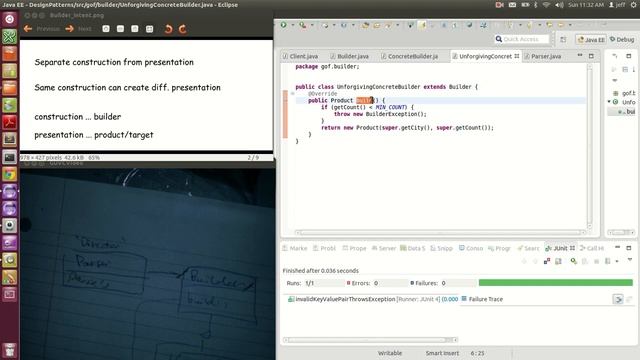
Task: Open the Open Perspective button
Action: pos(563,40)
